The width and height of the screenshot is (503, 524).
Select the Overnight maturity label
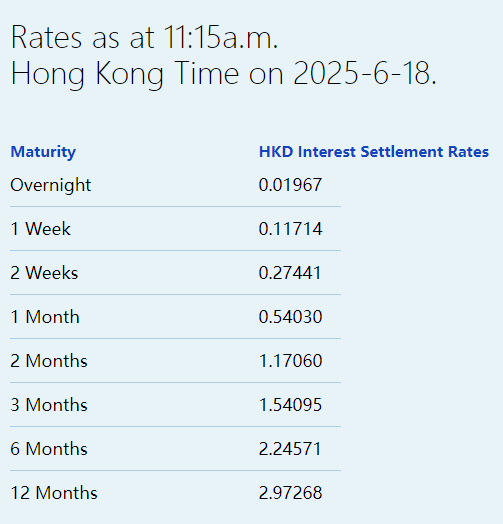point(50,185)
